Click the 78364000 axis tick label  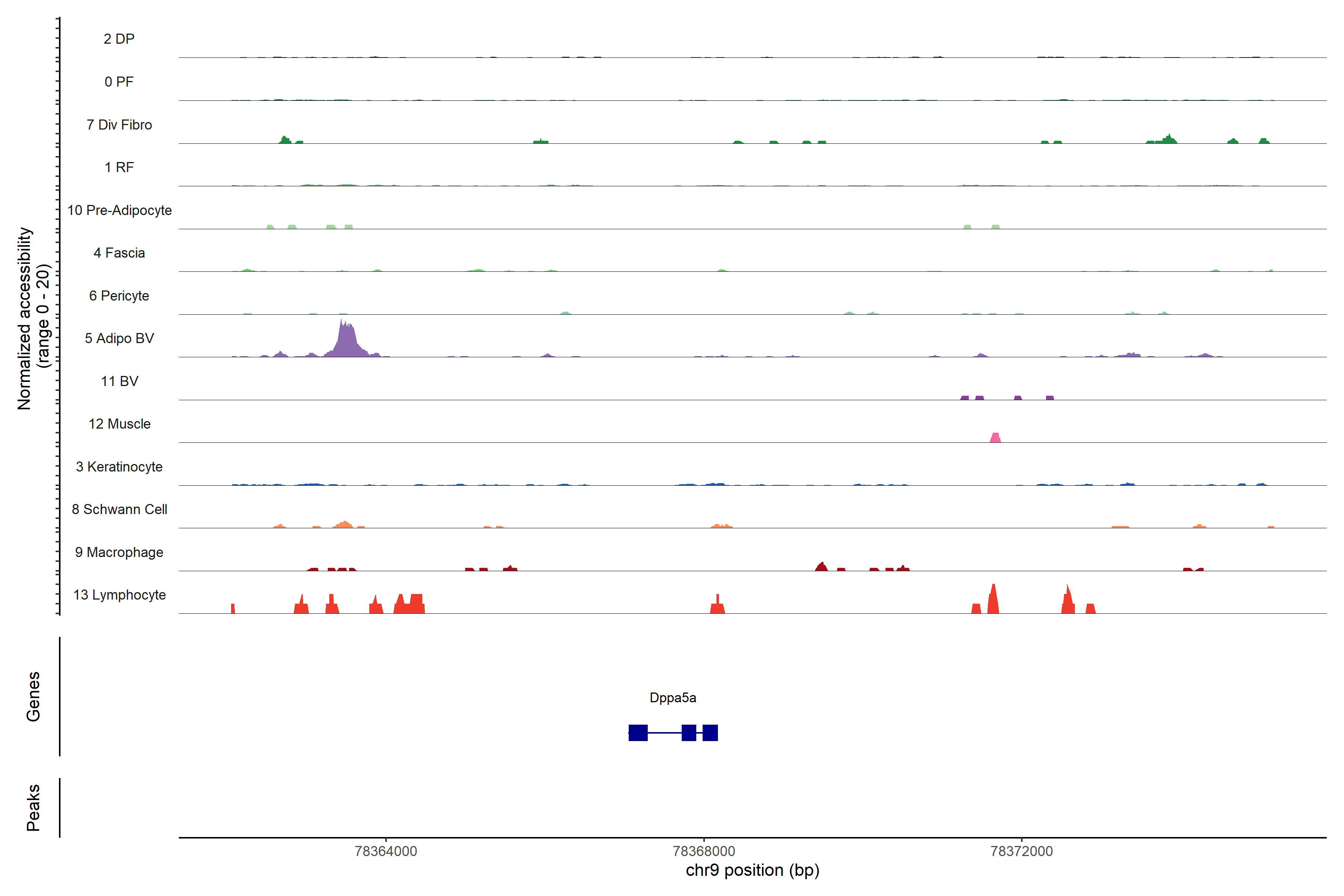point(386,851)
